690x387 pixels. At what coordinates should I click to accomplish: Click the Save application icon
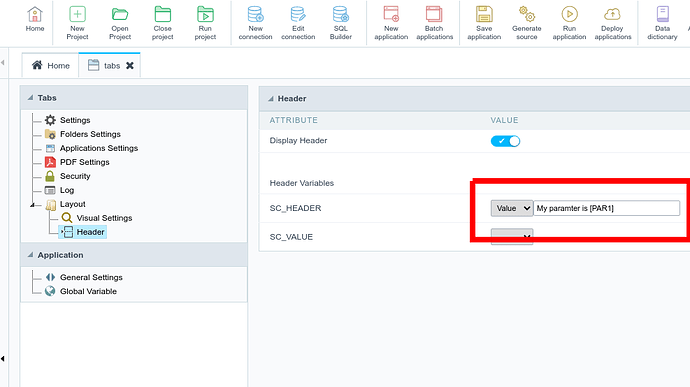(x=484, y=15)
